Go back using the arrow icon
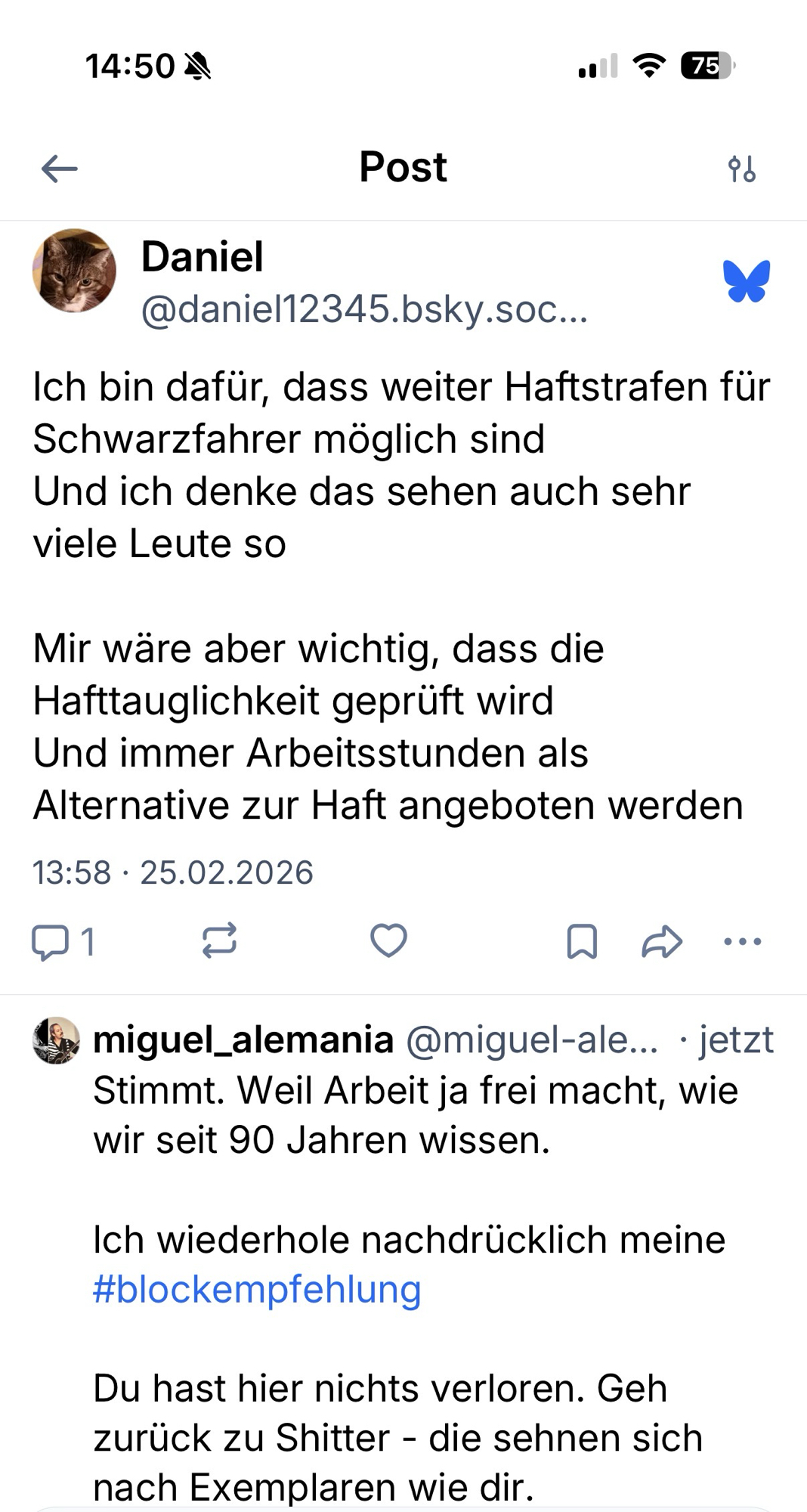807x1512 pixels. [60, 168]
